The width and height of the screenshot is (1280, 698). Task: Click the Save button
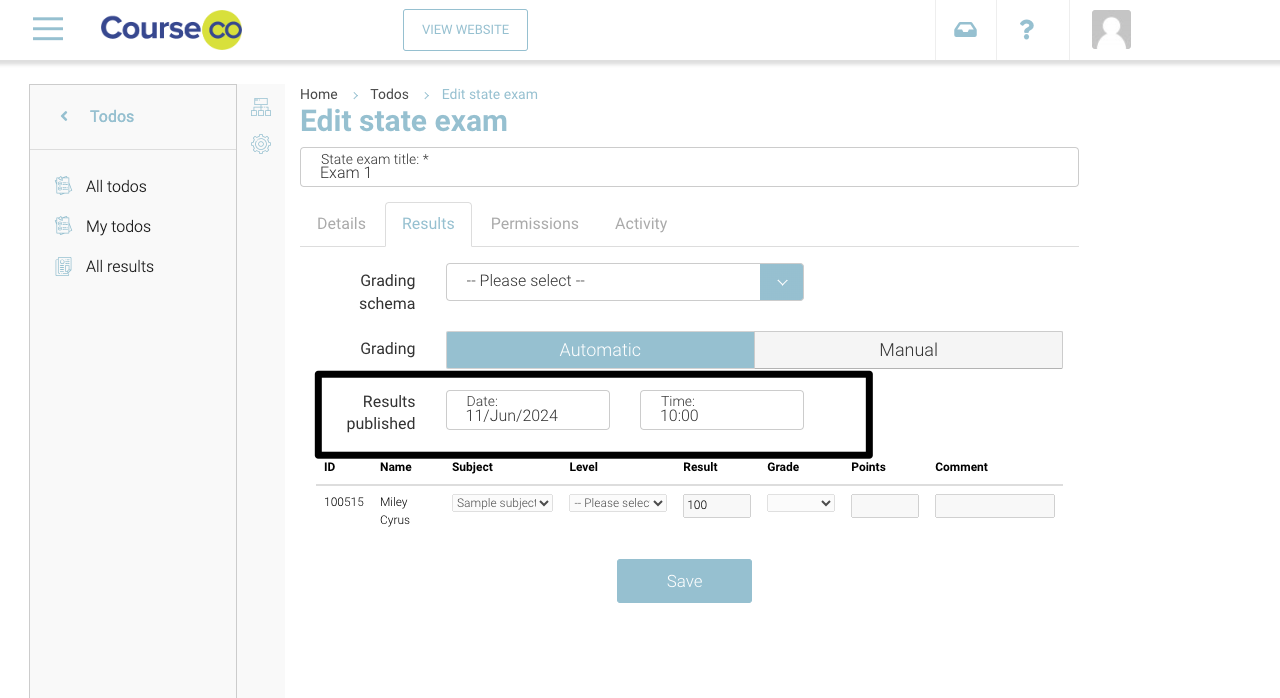[684, 581]
